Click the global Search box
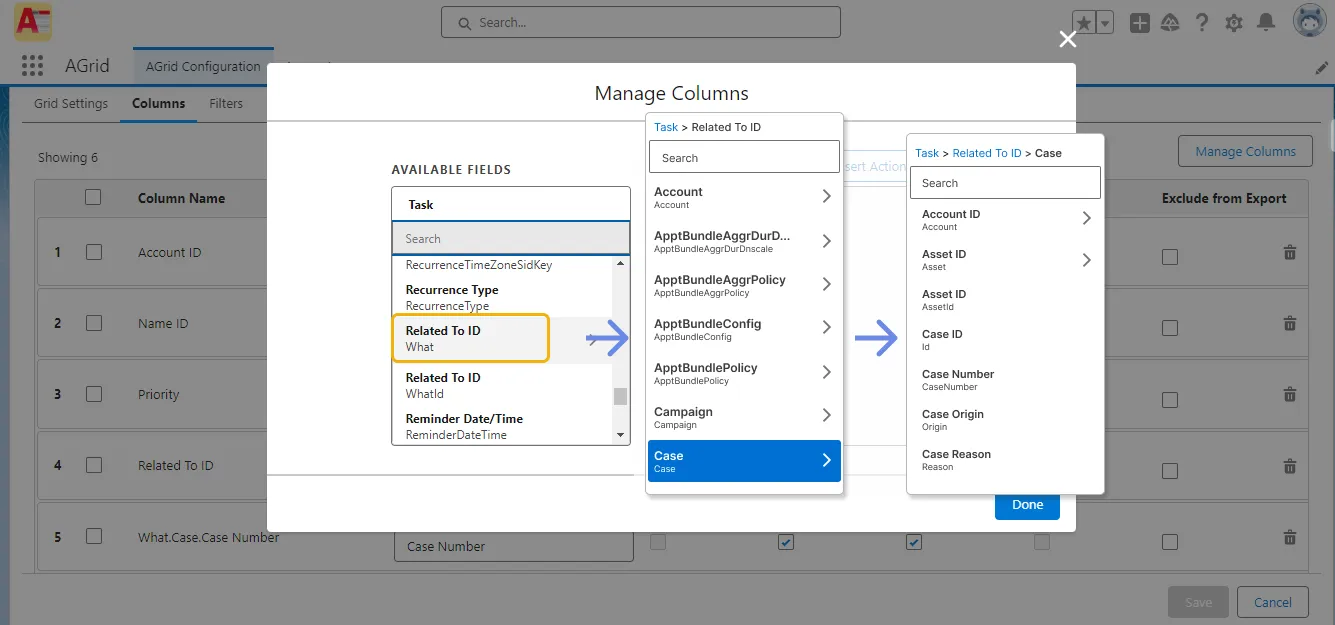This screenshot has width=1335, height=625. 641,22
